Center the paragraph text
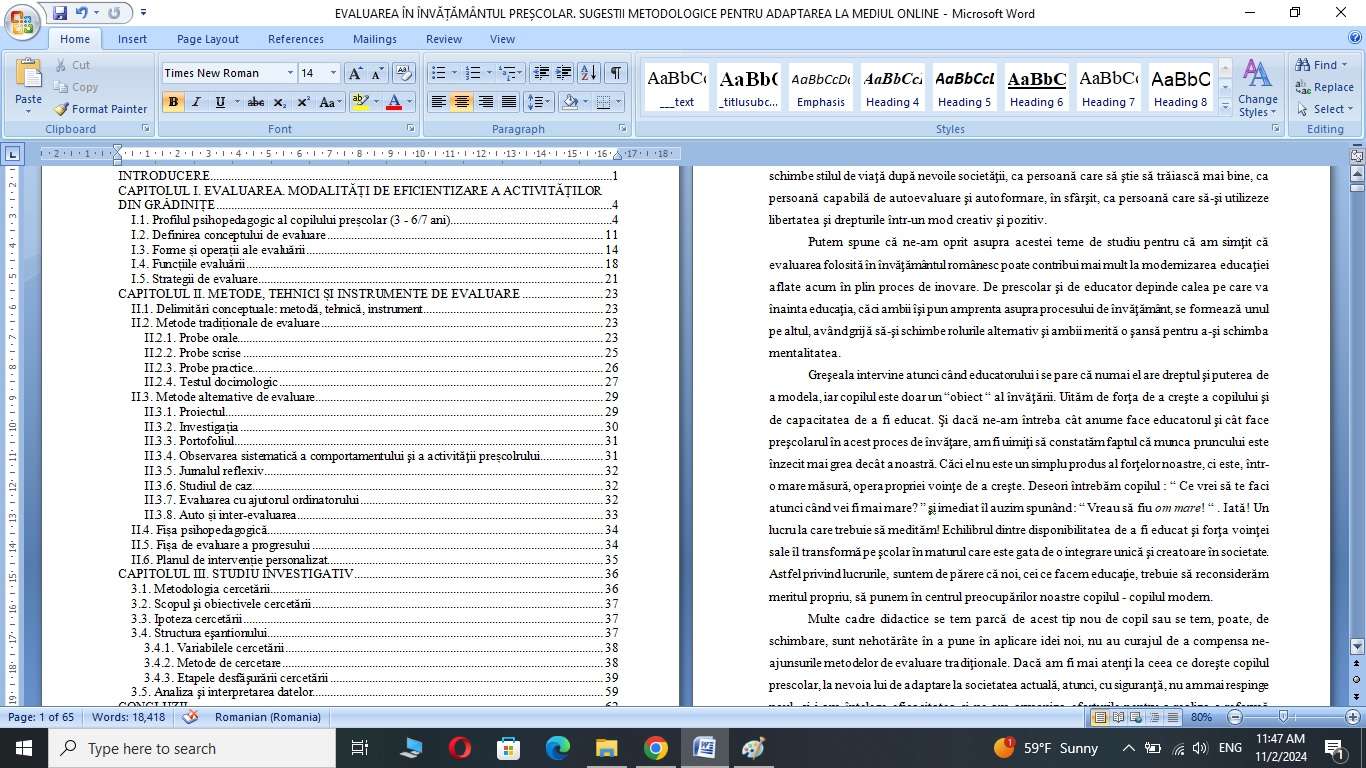The height and width of the screenshot is (768, 1366). [x=461, y=102]
